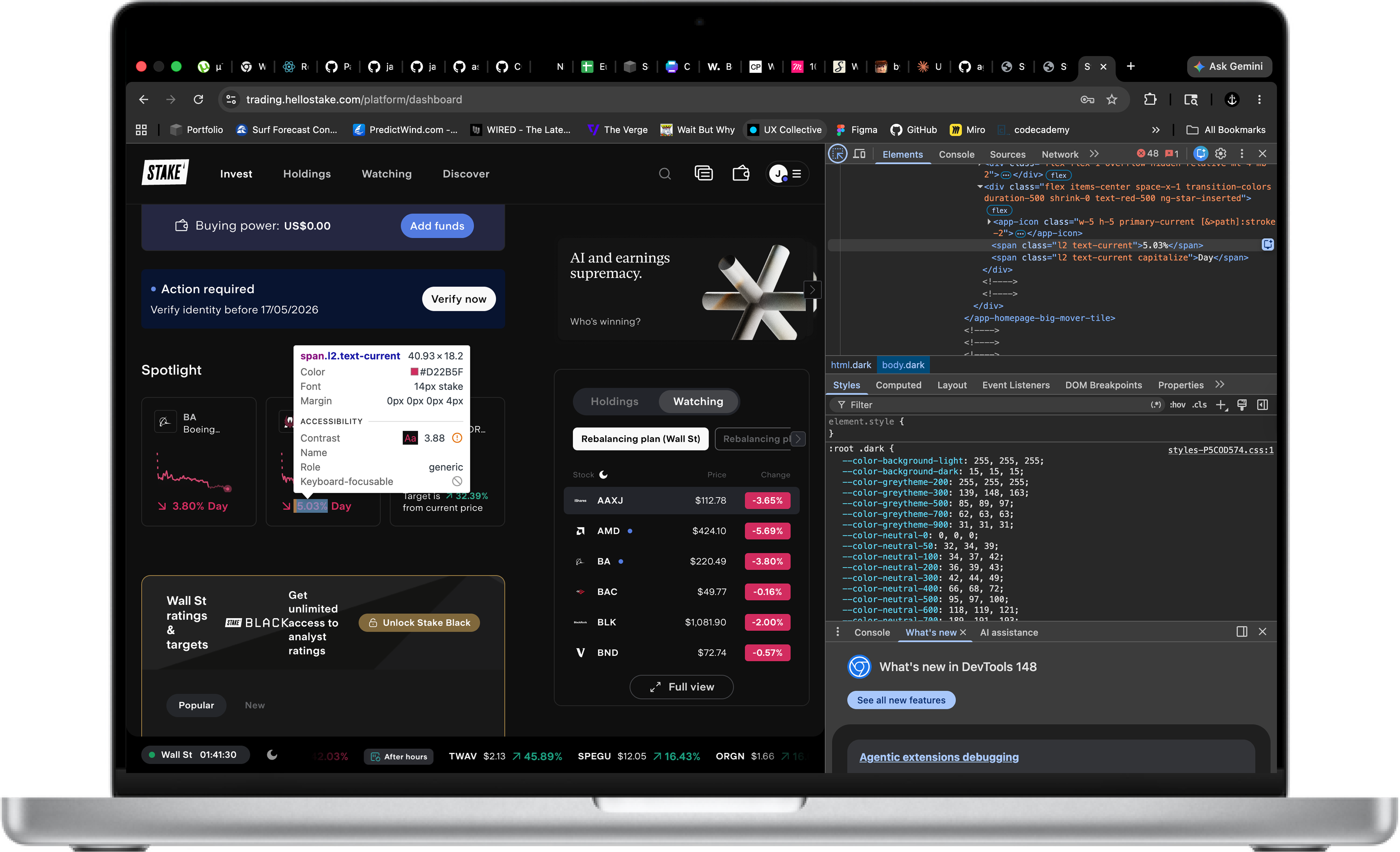Click the regex filter icon in Styles

click(1156, 405)
